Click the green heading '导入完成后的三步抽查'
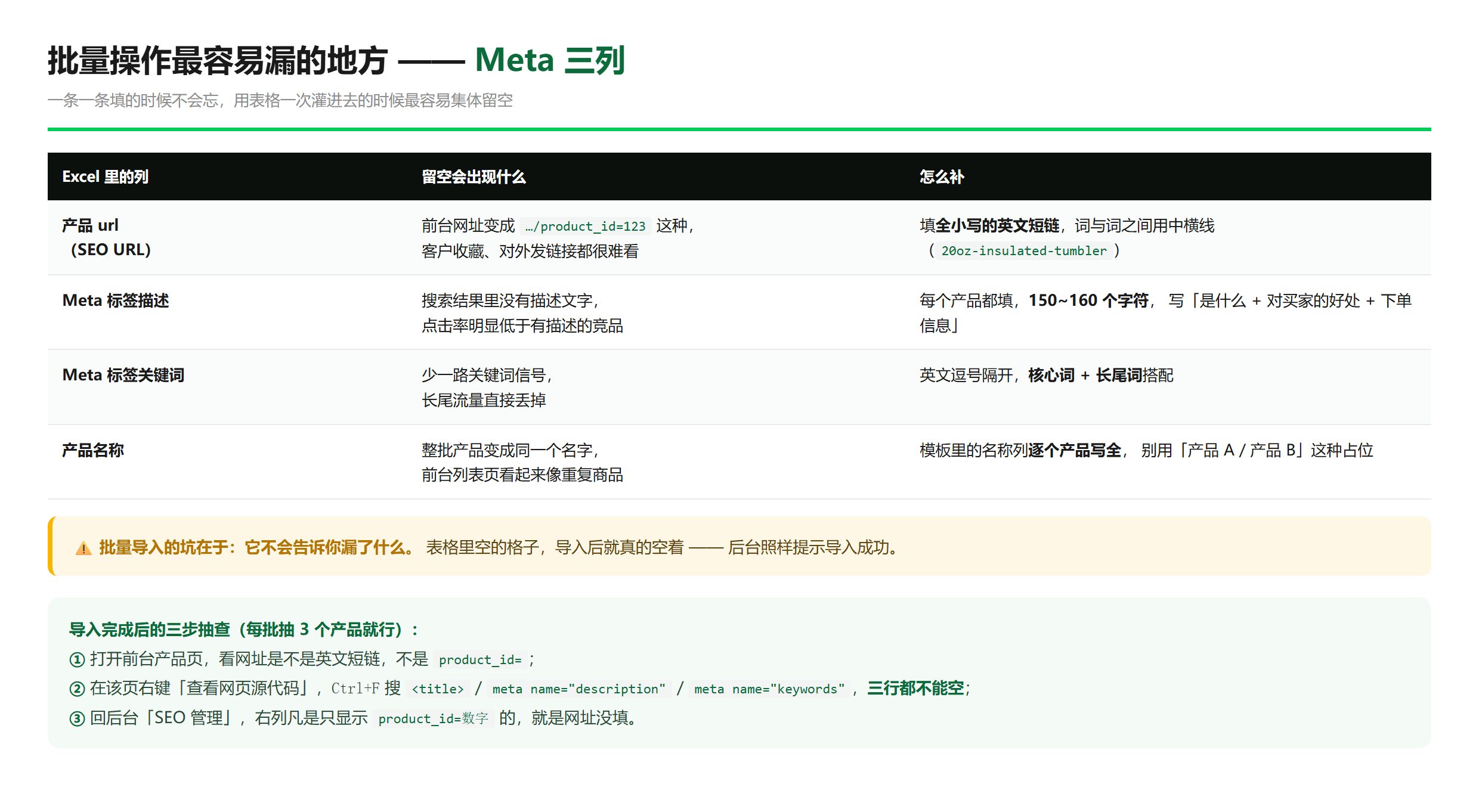This screenshot has height=812, width=1479. [x=150, y=630]
